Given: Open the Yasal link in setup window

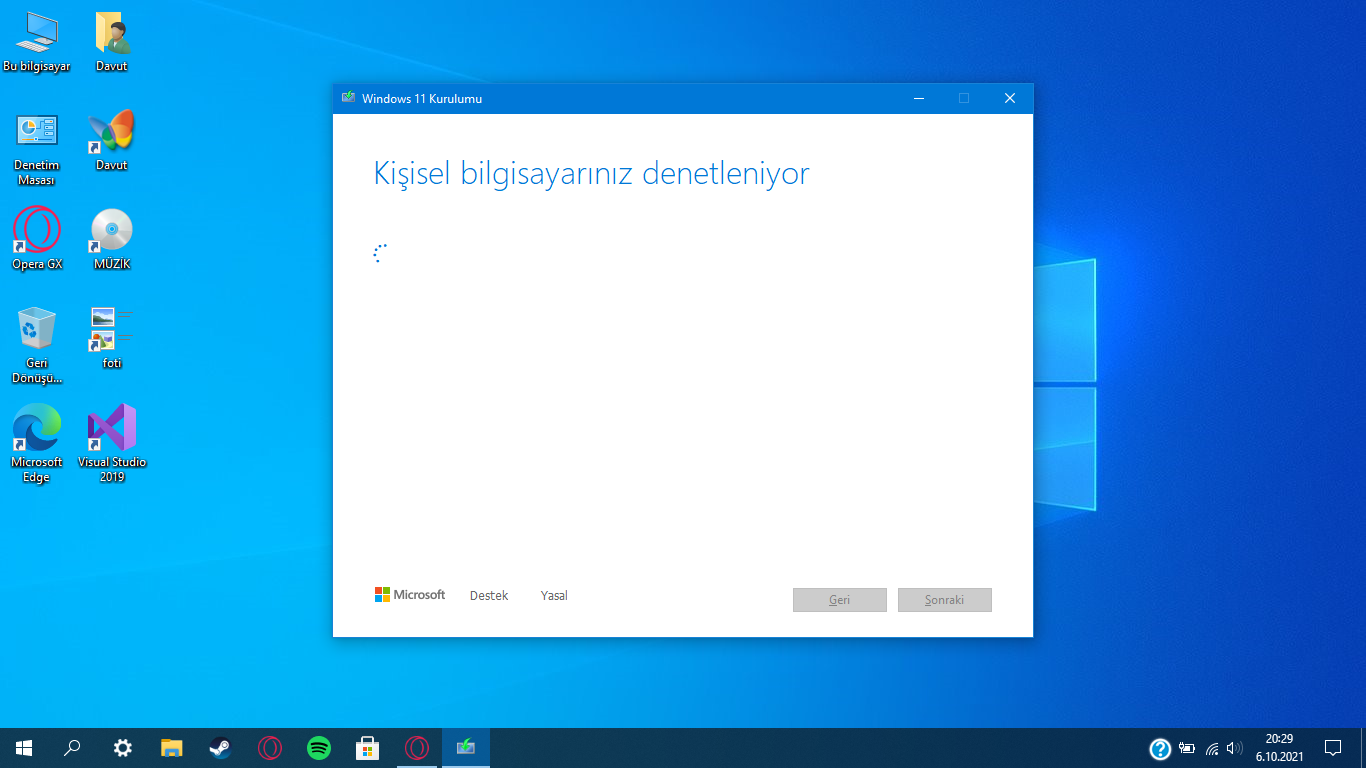Looking at the screenshot, I should coord(554,596).
